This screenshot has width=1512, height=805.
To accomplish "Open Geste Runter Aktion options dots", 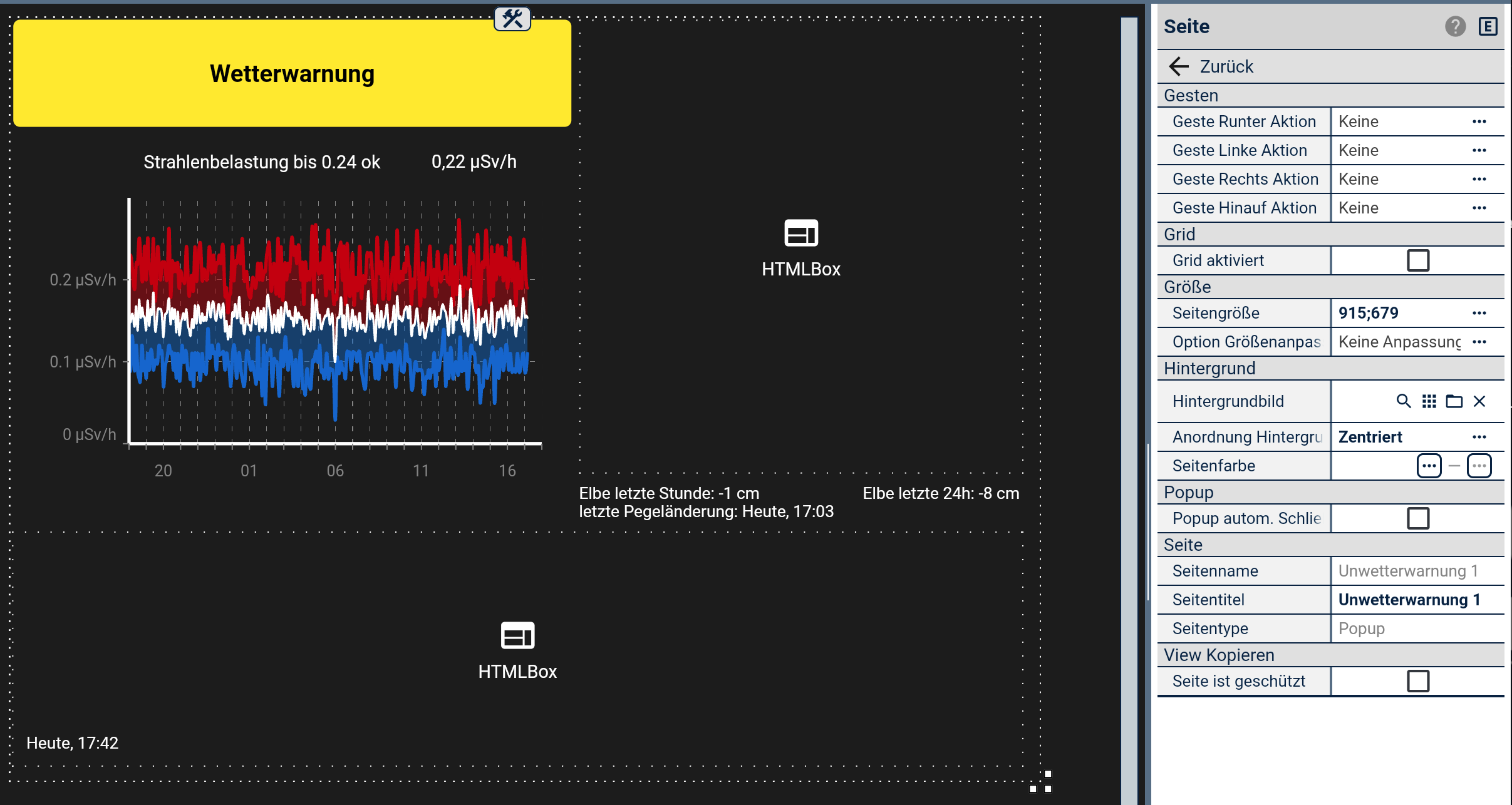I will 1479,121.
